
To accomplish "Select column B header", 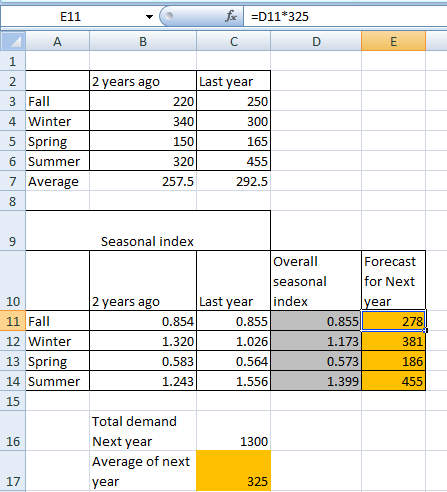I will click(143, 41).
